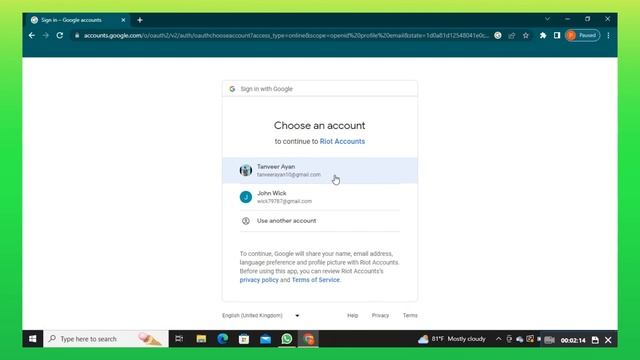640x360 pixels.
Task: Select Use another account
Action: coord(320,221)
